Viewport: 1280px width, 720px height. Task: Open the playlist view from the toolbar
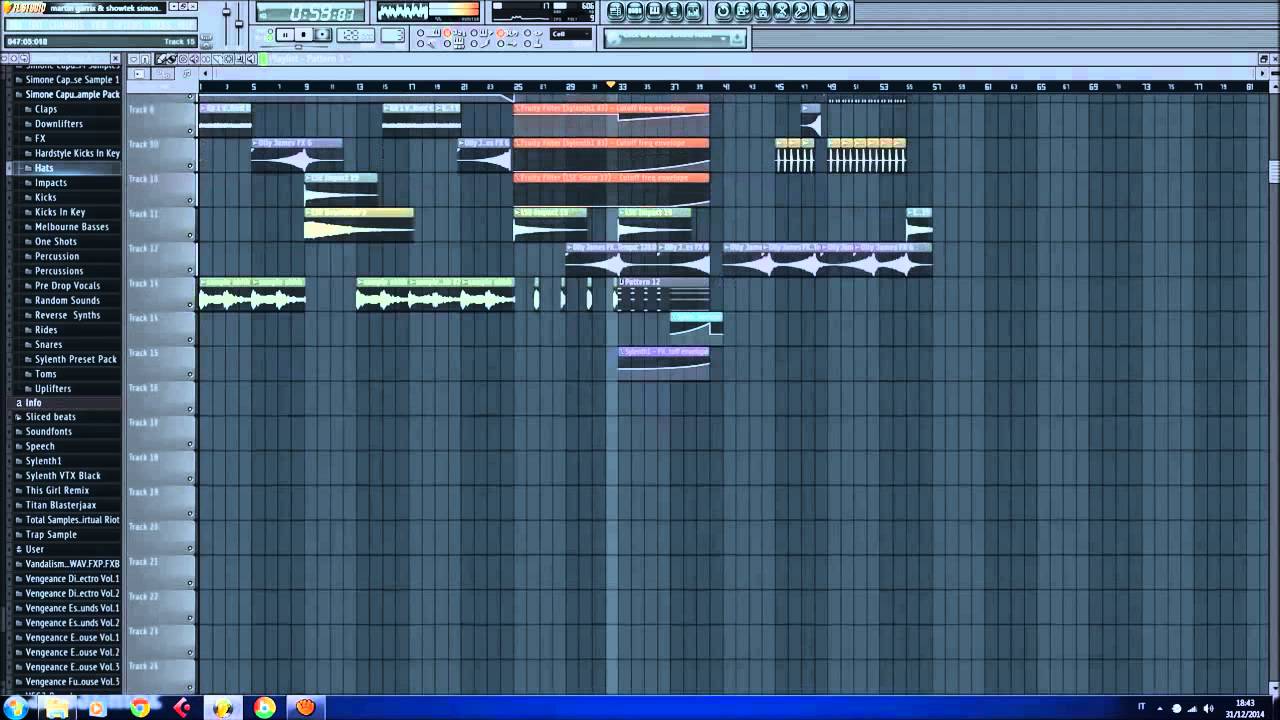[615, 11]
